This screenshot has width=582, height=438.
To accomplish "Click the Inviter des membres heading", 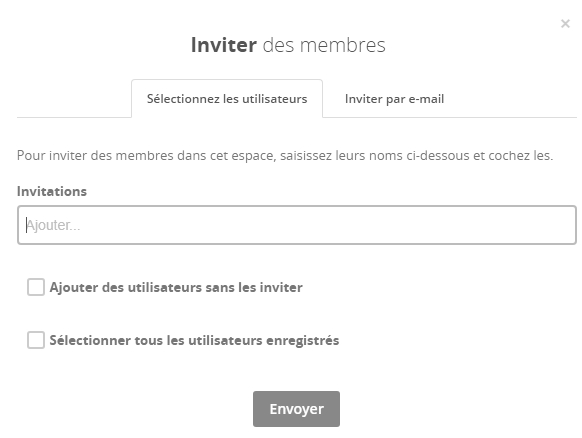I will (288, 45).
